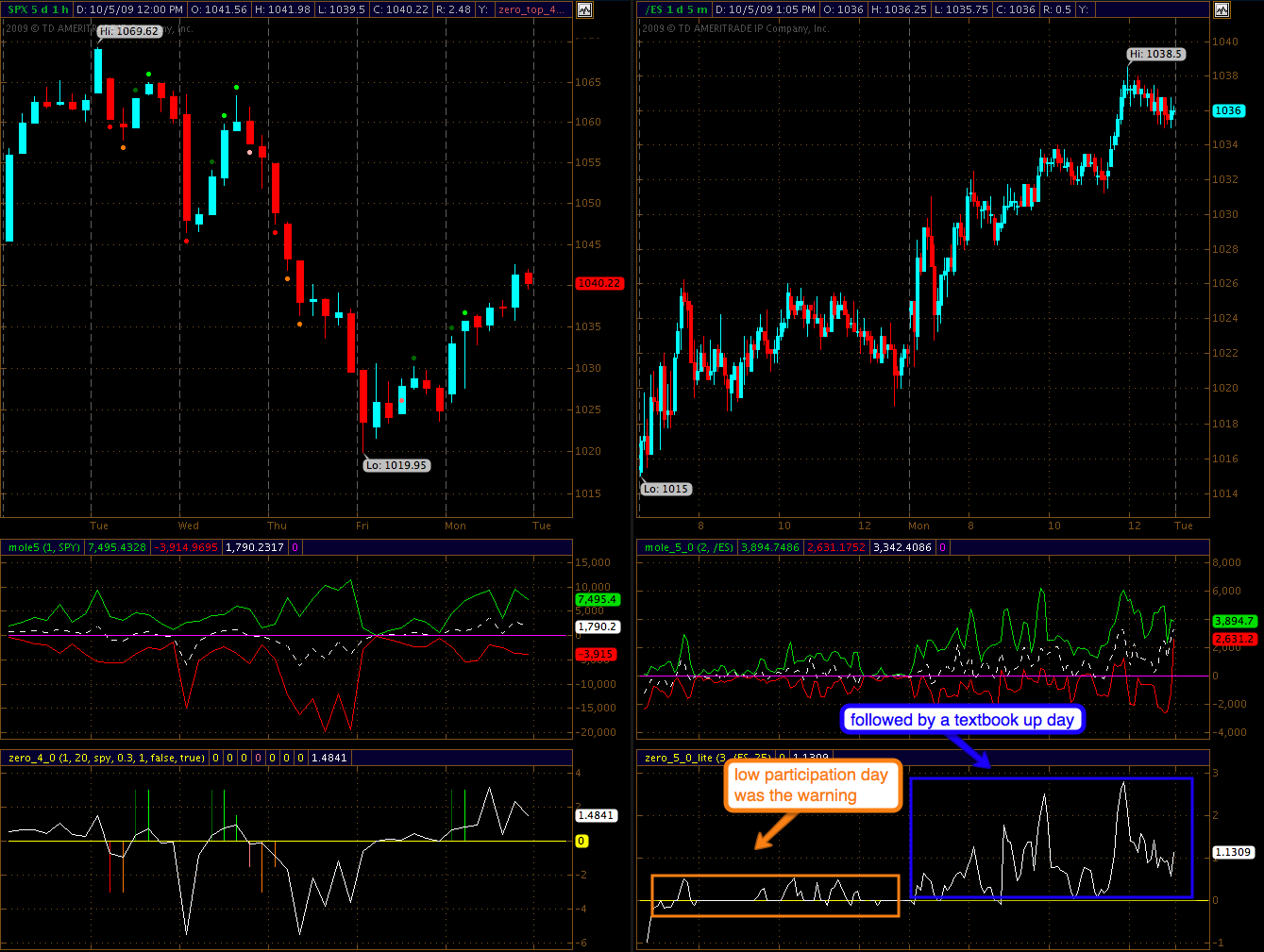This screenshot has width=1264, height=952.
Task: Click the Lo: 1015 price bubble
Action: click(x=666, y=489)
